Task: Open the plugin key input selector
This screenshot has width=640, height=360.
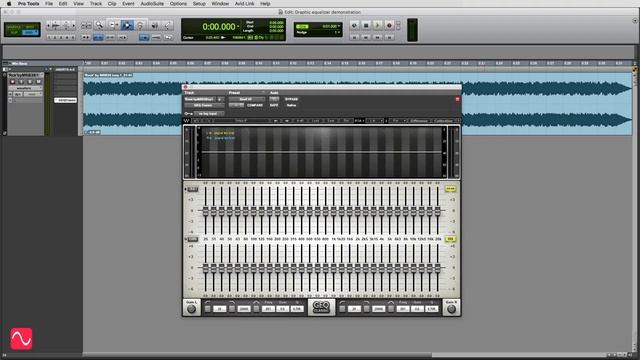Action: tap(209, 114)
